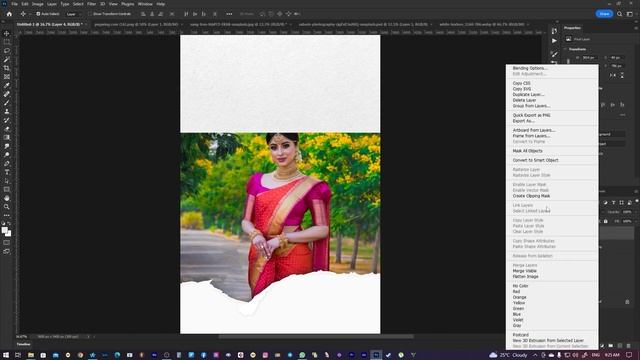Select the Gradient tool
Screen dimensions: 640x360
tap(7, 138)
